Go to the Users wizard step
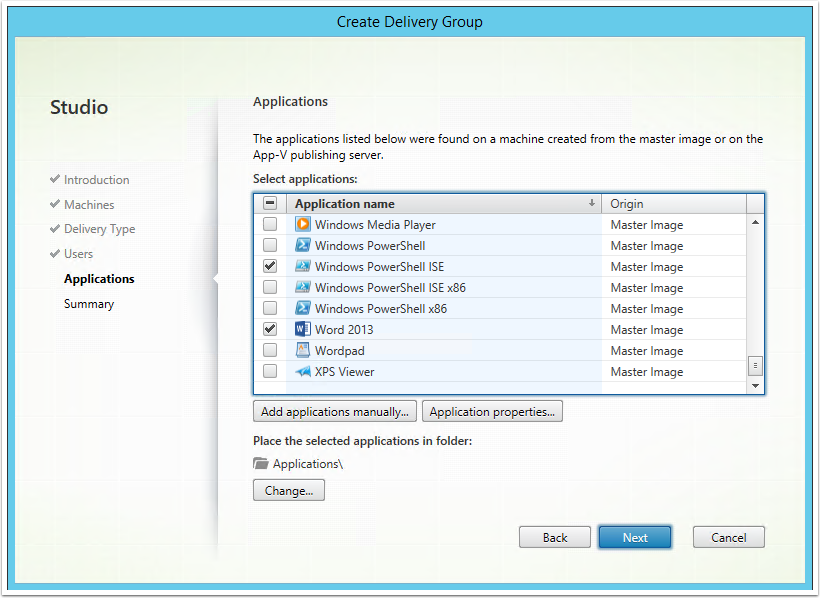 [x=78, y=254]
